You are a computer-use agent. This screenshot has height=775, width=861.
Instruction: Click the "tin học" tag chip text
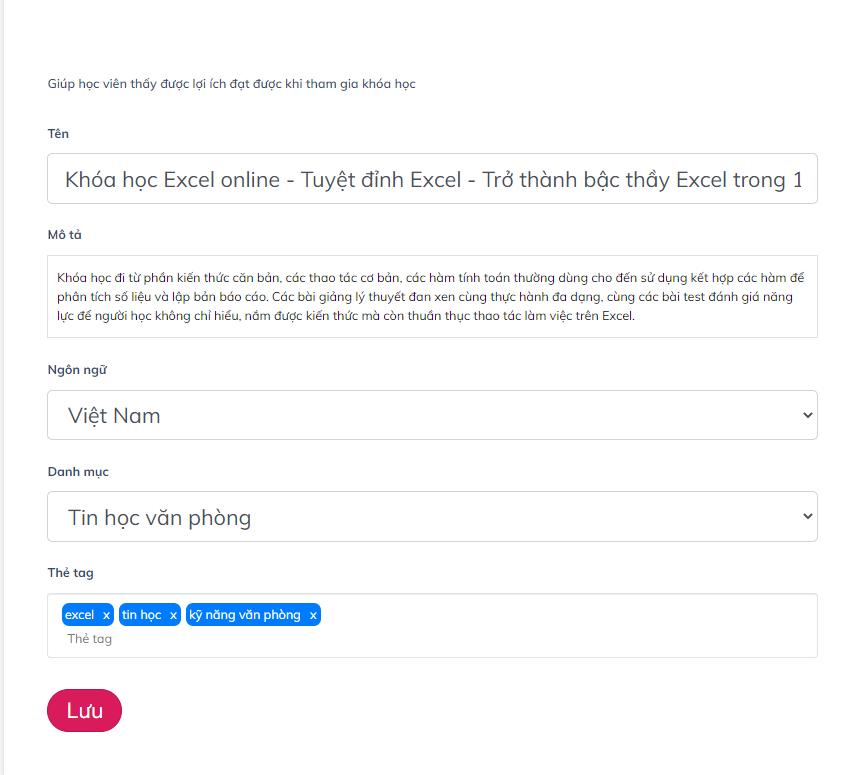(142, 615)
